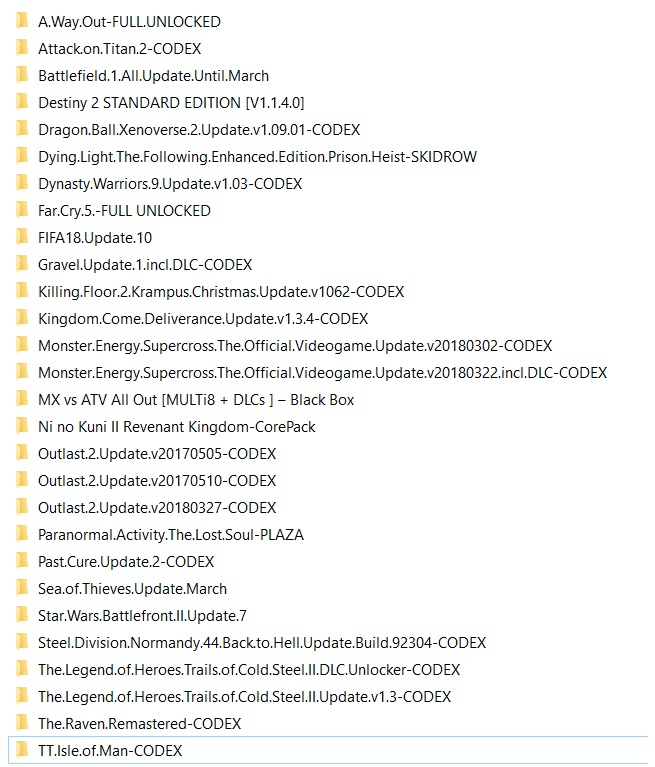655x767 pixels.
Task: Select the Gravel.Update.1.incl.DLC-CODEX name
Action: click(145, 265)
